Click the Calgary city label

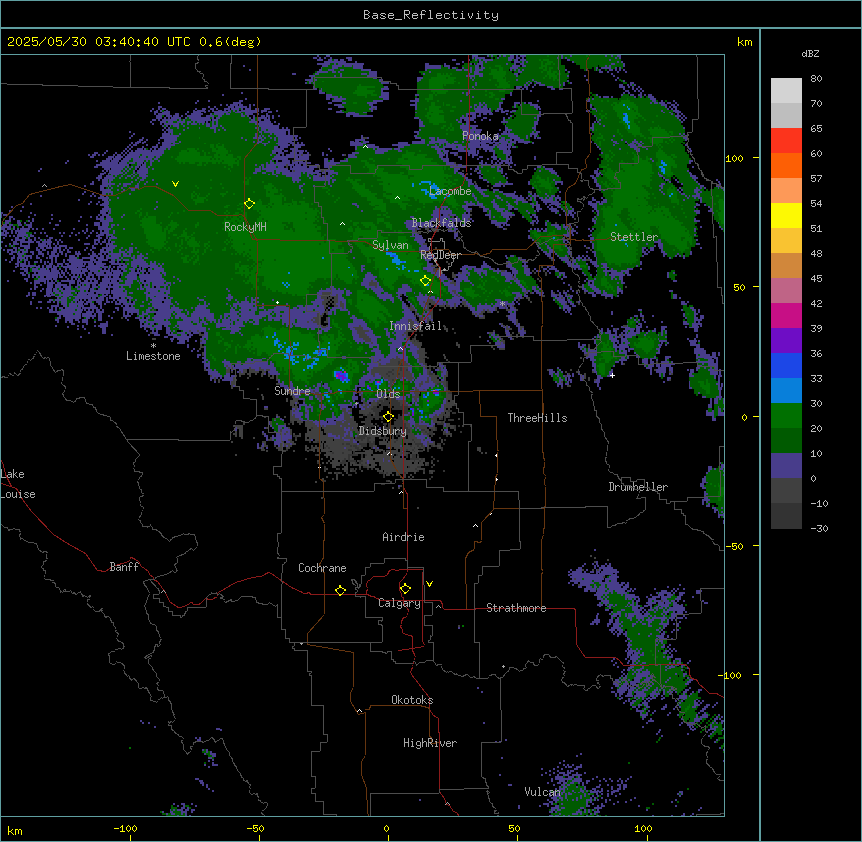pyautogui.click(x=399, y=603)
